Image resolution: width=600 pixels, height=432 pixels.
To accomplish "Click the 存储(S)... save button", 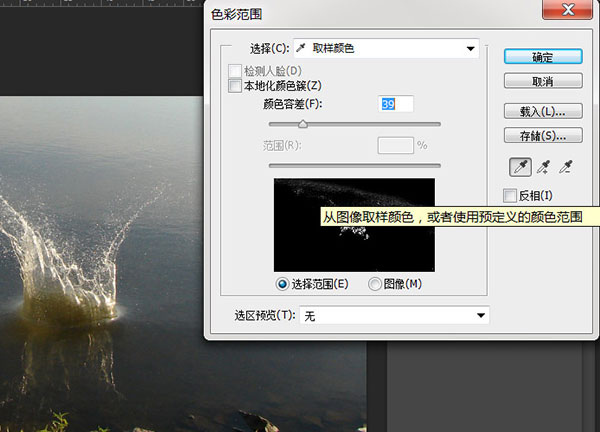I will click(543, 135).
